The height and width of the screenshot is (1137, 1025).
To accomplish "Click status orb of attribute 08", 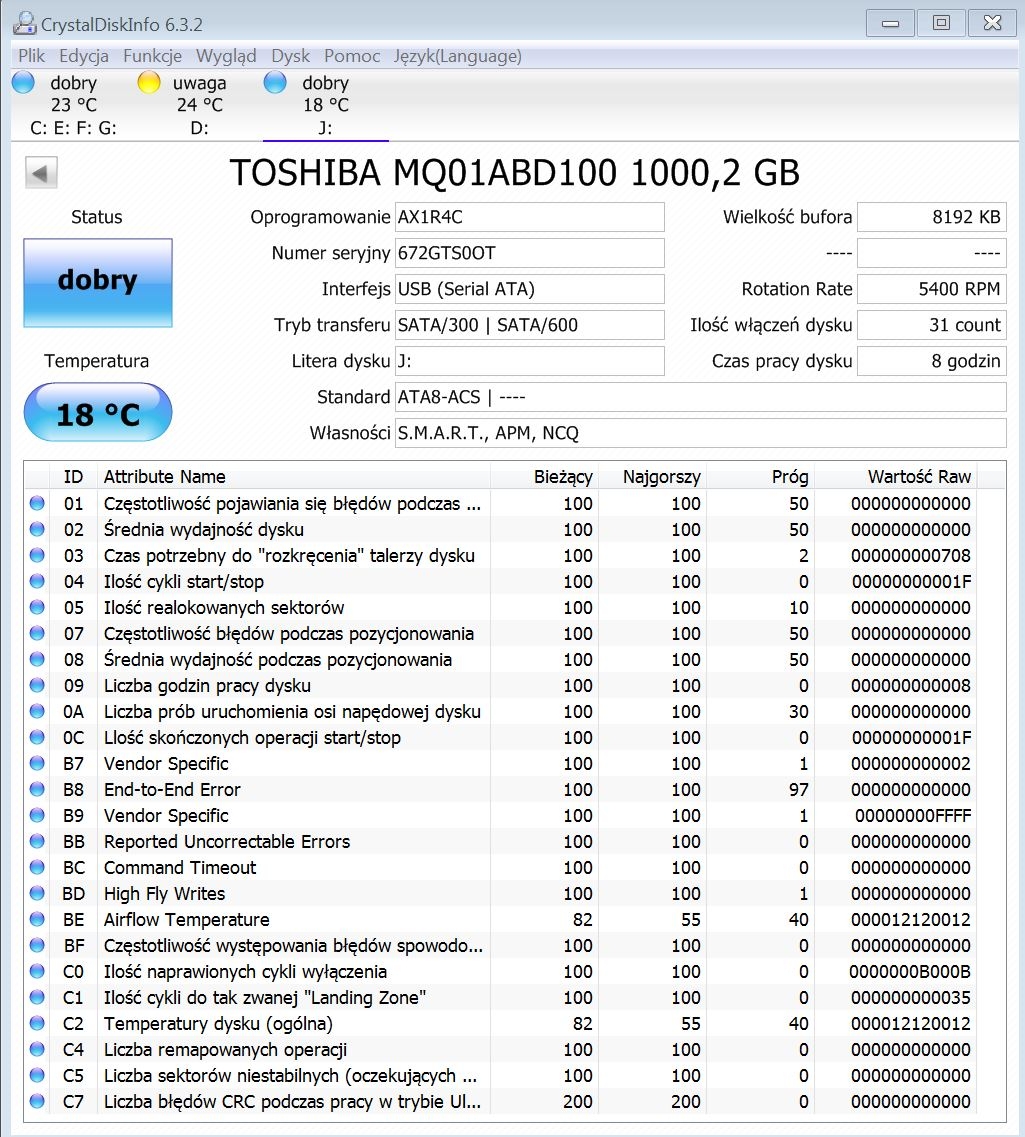I will tap(37, 659).
